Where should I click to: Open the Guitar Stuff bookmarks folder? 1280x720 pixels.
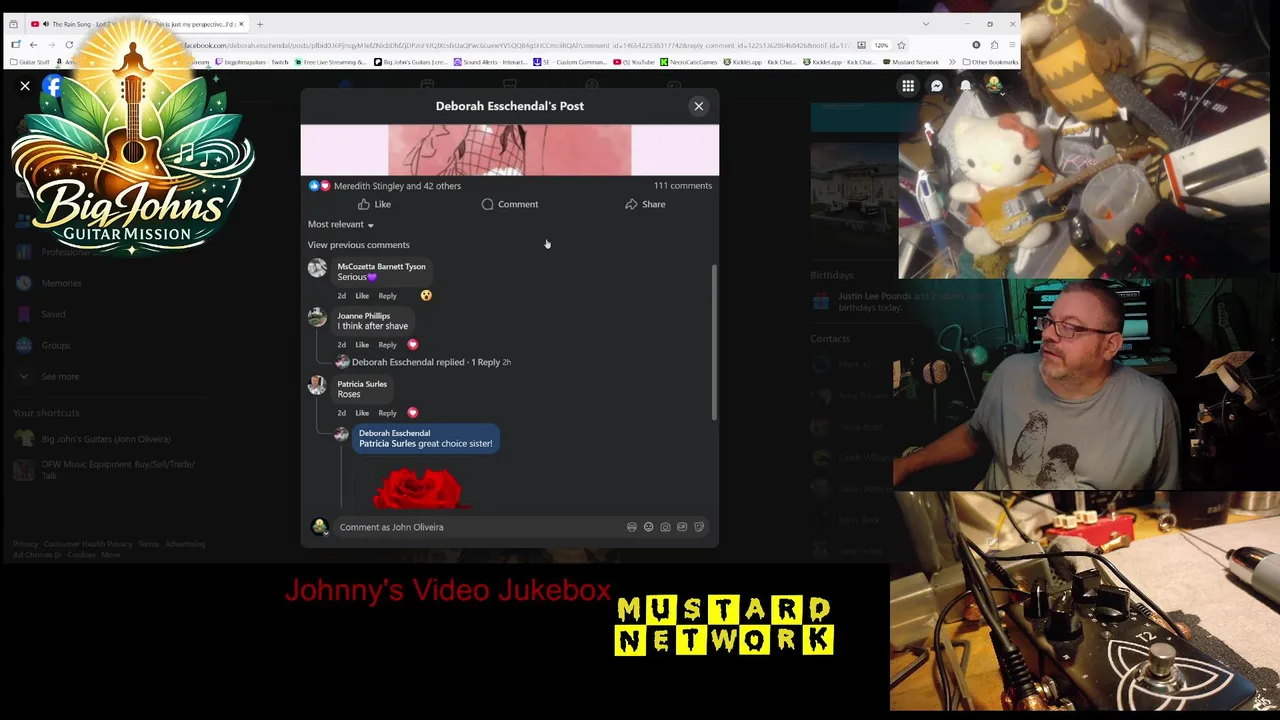[28, 62]
